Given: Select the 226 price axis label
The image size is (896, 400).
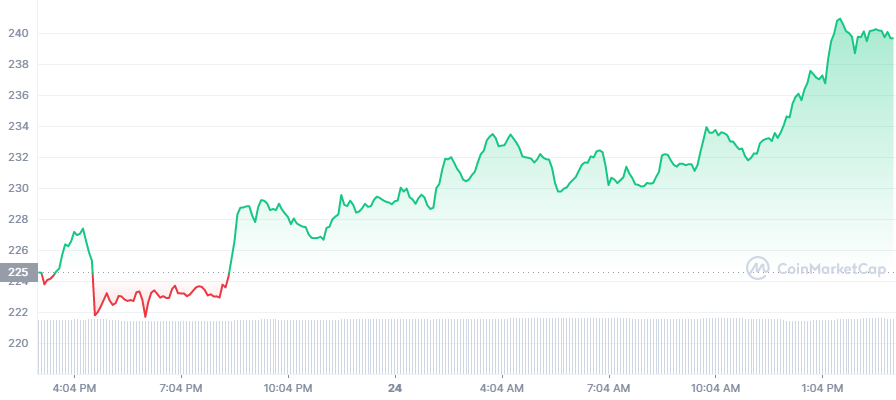Looking at the screenshot, I should tap(18, 250).
